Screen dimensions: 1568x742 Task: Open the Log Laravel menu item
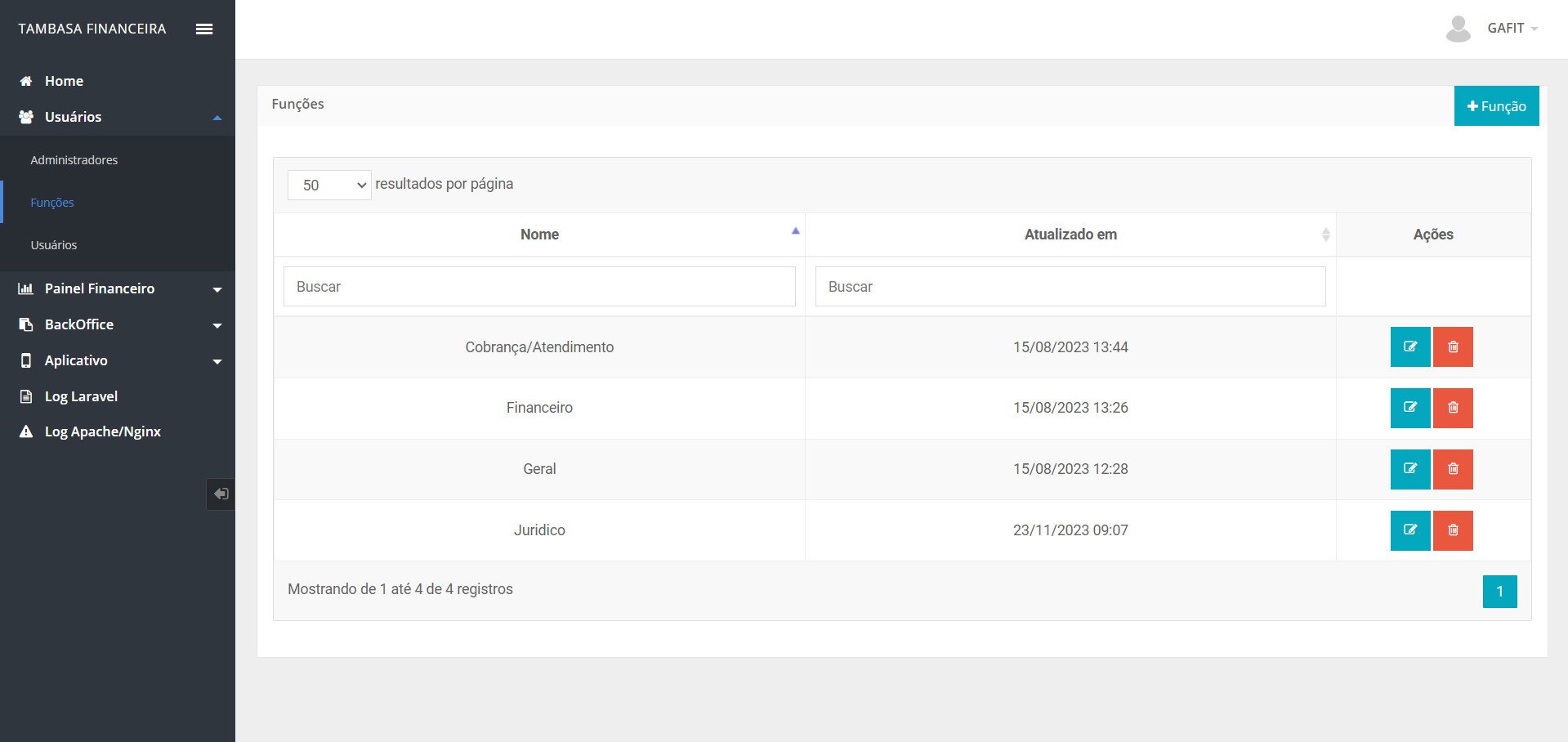(81, 396)
